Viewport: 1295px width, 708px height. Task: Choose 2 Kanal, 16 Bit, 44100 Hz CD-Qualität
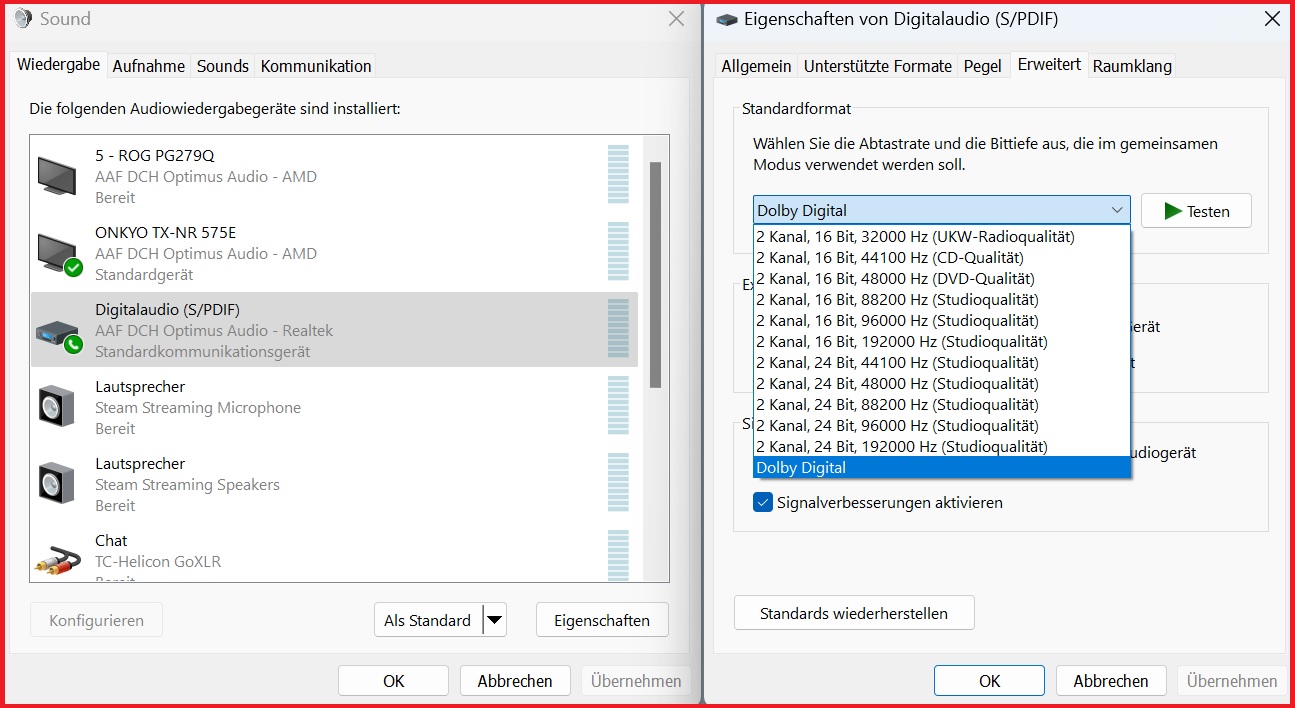(941, 258)
